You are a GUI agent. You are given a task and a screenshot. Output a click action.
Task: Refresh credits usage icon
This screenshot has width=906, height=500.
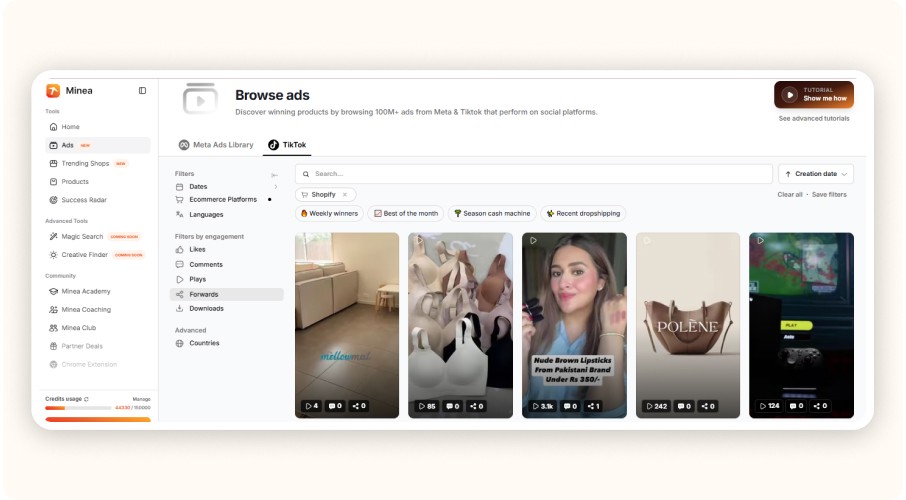87,399
